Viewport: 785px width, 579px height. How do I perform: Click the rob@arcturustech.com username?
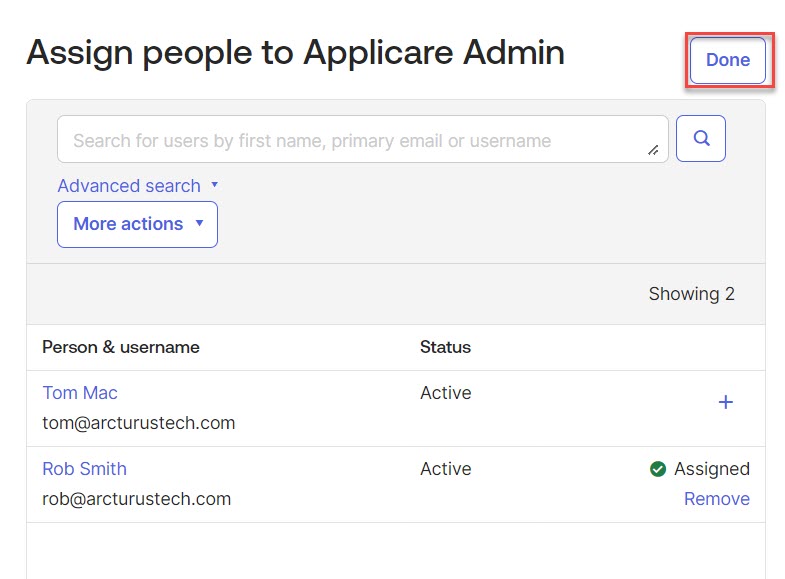tap(137, 499)
